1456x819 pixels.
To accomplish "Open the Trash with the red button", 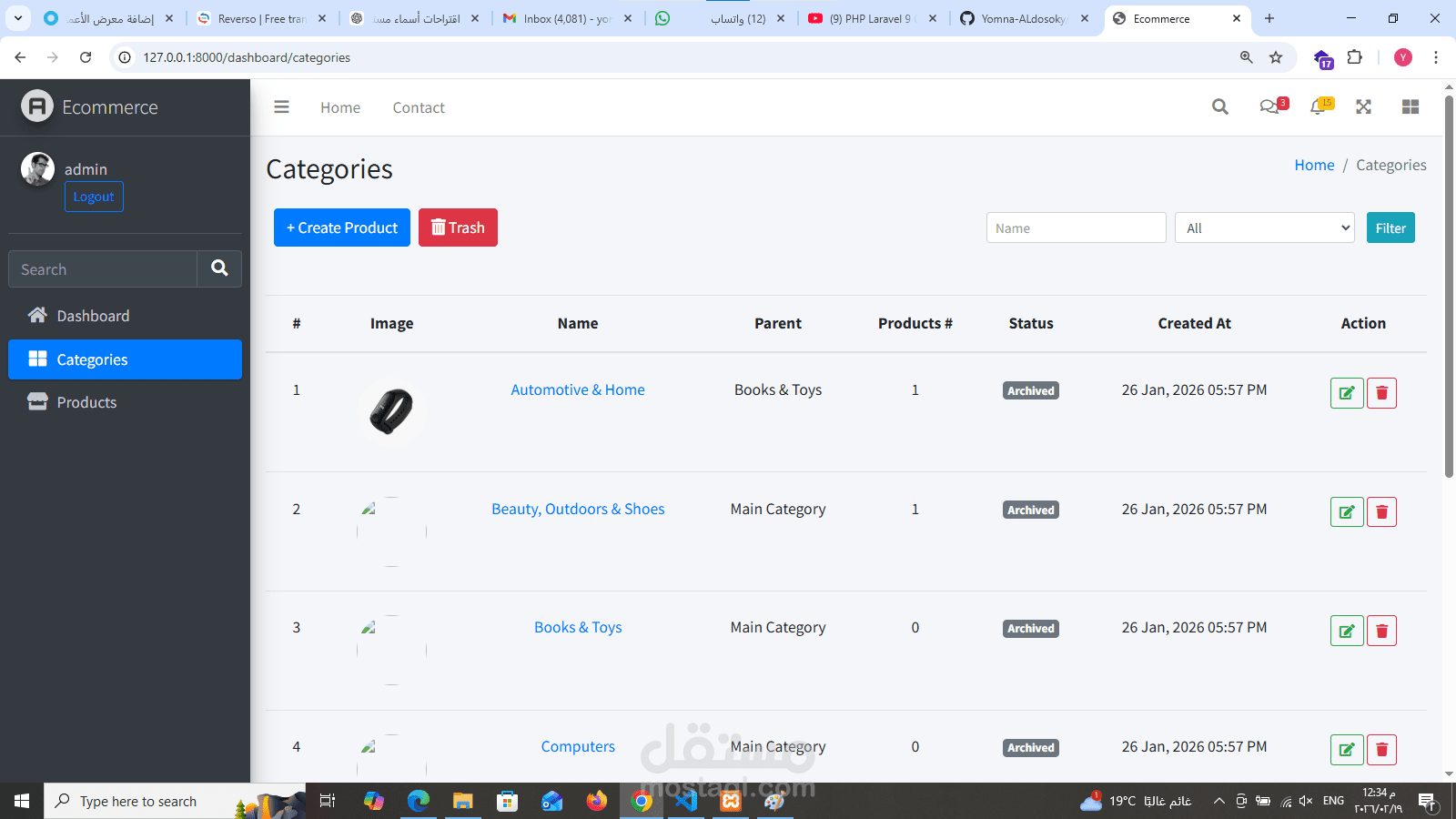I will click(x=458, y=227).
